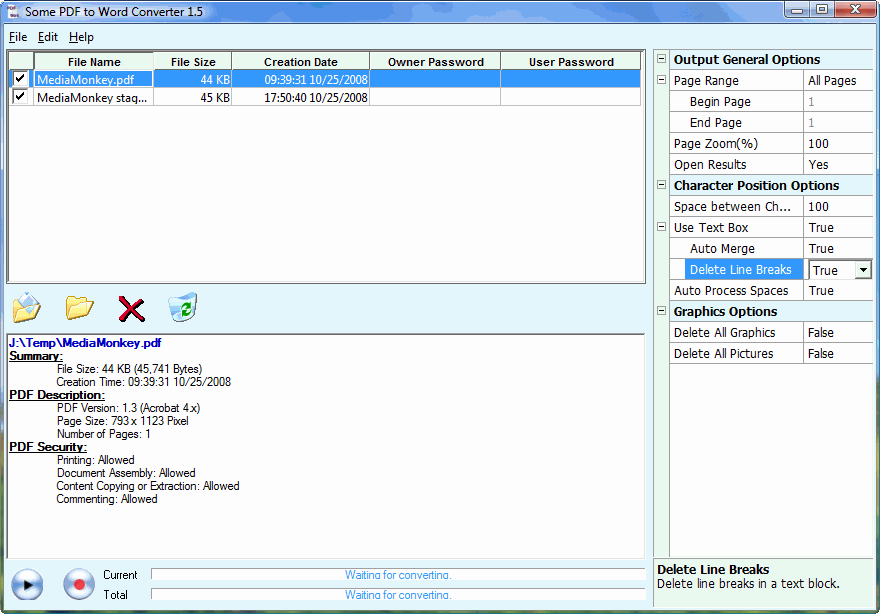880x614 pixels.
Task: Sort by File Name column header
Action: tap(94, 62)
